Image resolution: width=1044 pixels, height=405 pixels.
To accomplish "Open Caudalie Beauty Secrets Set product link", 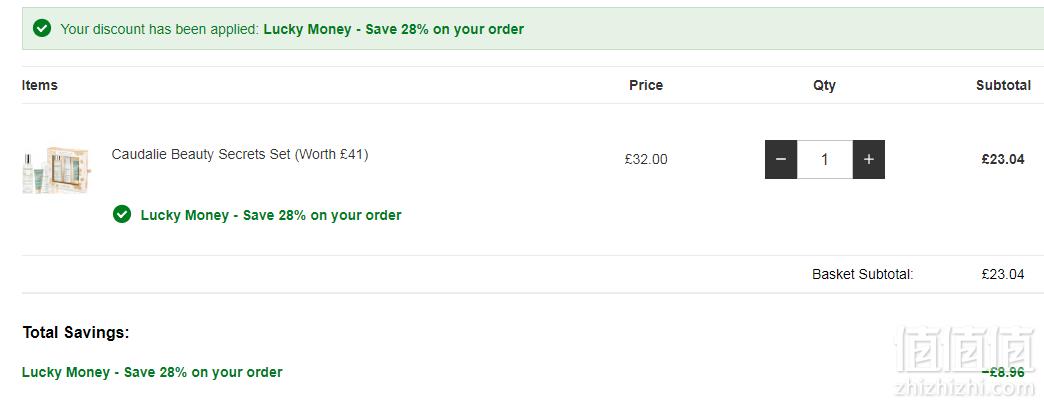I will pos(240,154).
